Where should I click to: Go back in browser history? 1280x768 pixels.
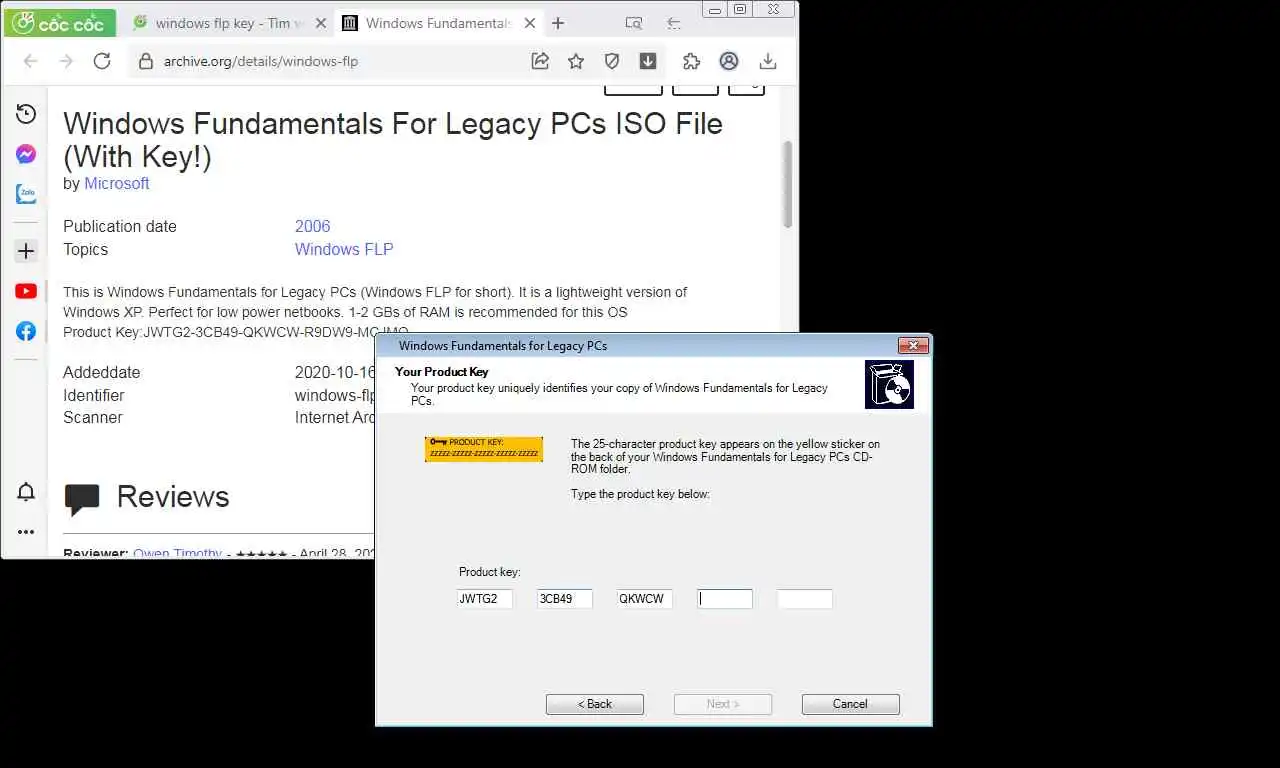(30, 61)
